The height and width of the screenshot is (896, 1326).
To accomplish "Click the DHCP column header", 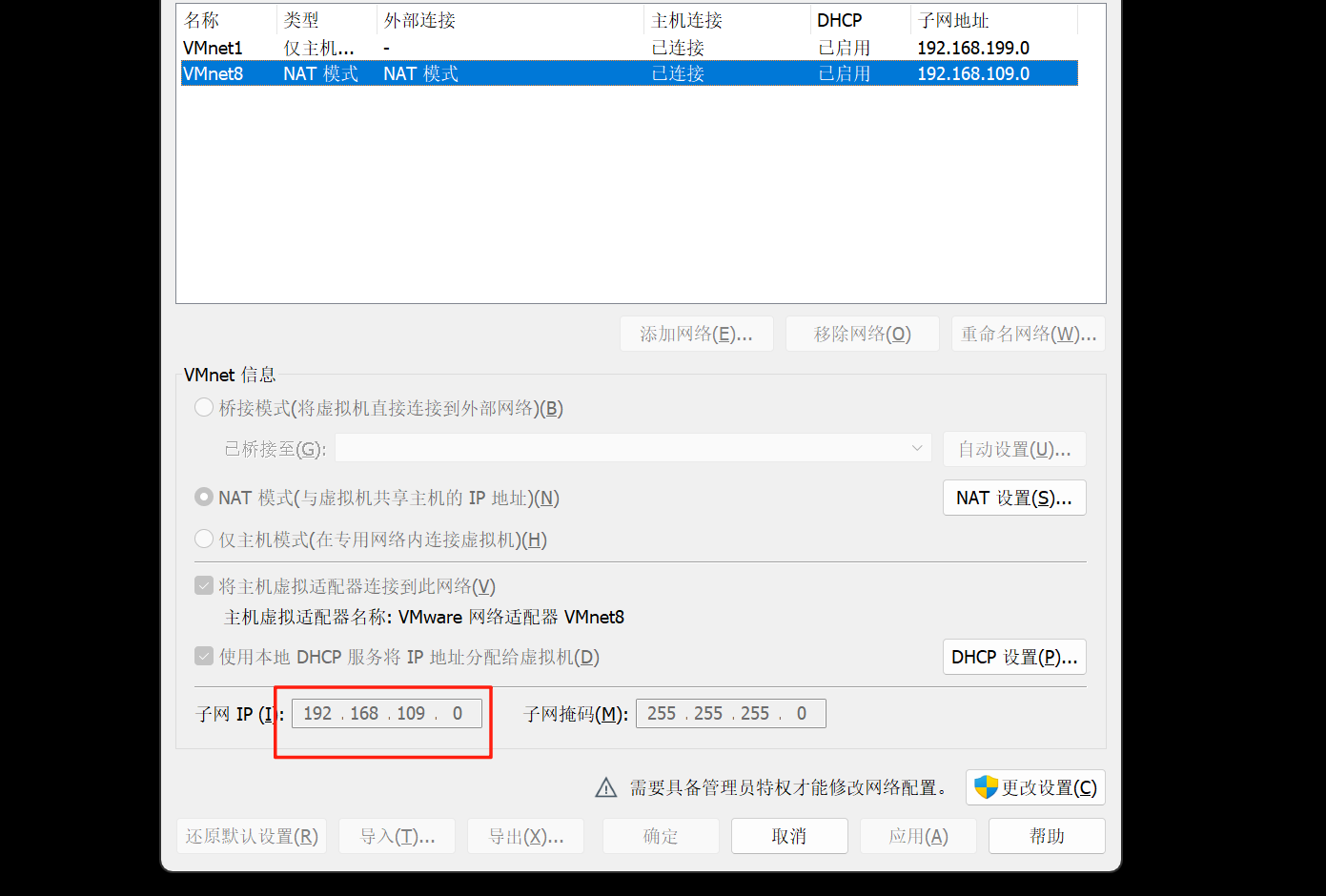I will coord(862,20).
